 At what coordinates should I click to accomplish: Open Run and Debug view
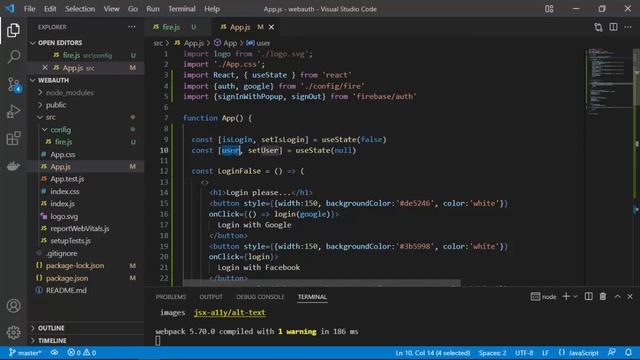point(13,111)
